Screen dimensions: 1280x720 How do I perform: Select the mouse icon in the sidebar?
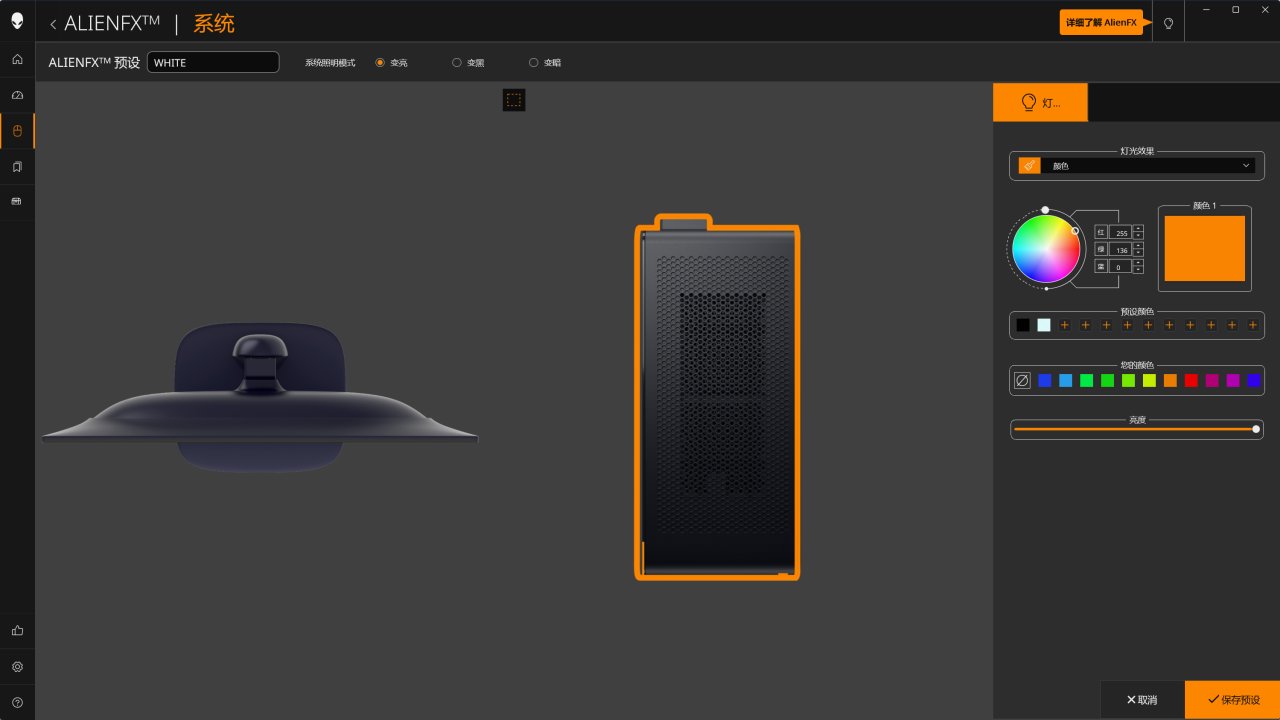tap(17, 131)
